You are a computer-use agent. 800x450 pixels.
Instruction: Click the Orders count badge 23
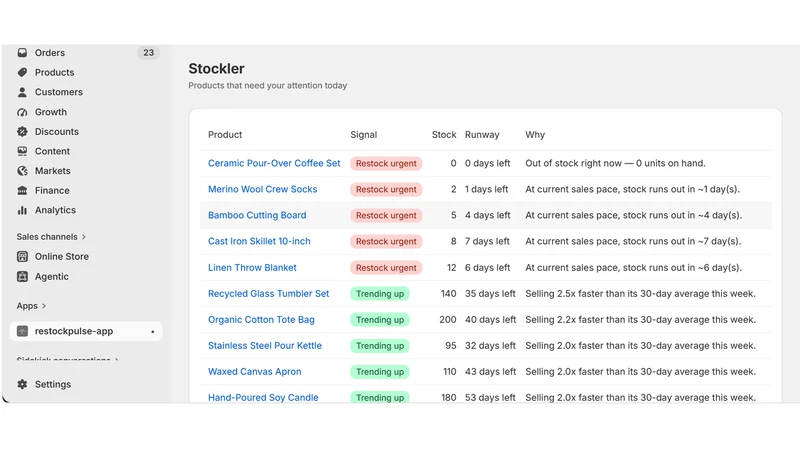(148, 53)
